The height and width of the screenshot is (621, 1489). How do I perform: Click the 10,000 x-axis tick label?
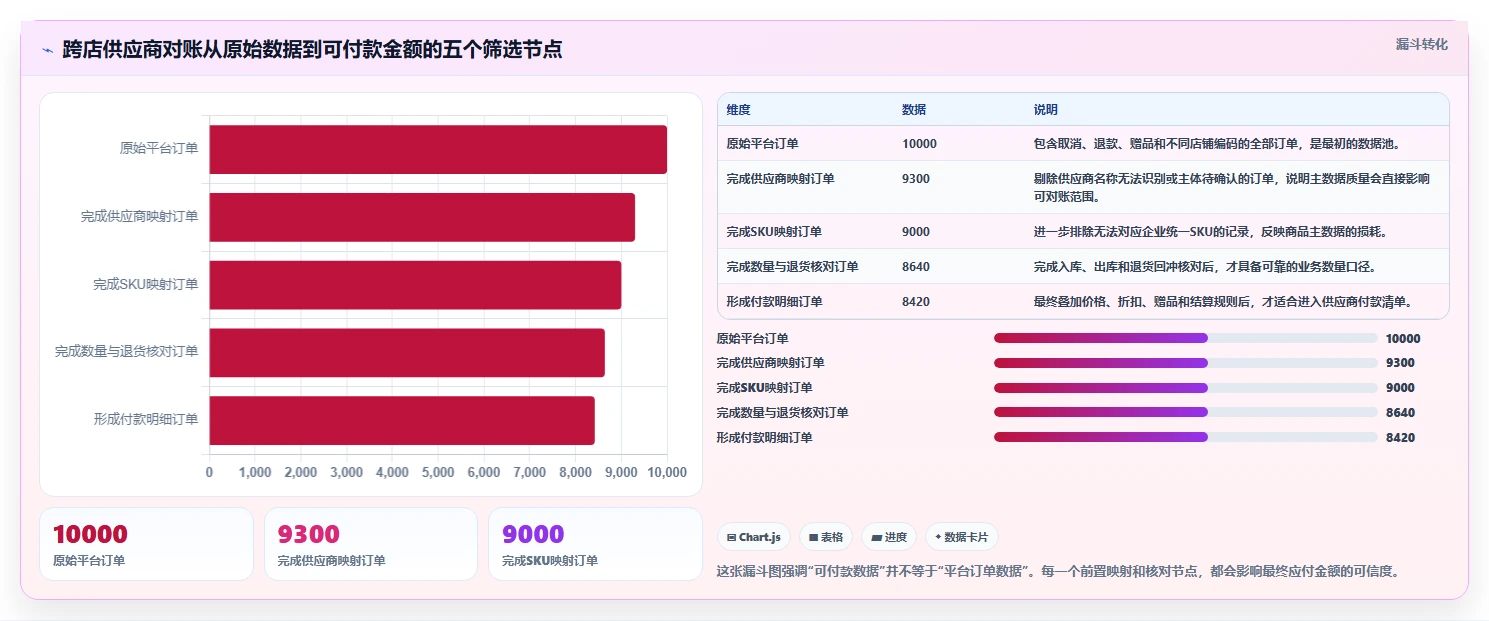point(667,472)
